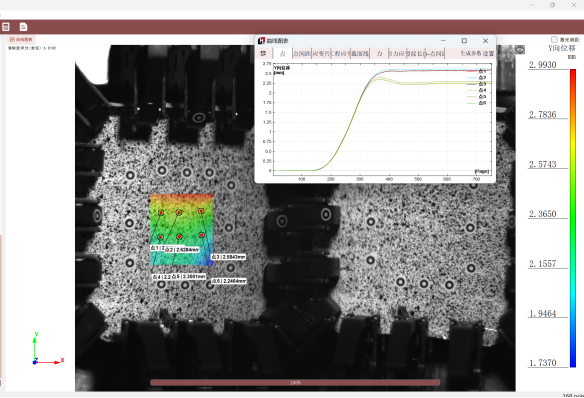Click the XYZ coordinate axis indicator

pos(48,349)
